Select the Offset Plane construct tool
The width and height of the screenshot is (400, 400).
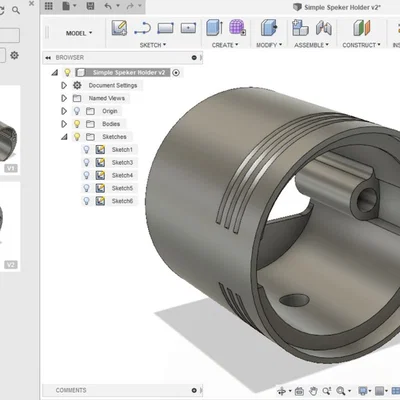point(362,28)
